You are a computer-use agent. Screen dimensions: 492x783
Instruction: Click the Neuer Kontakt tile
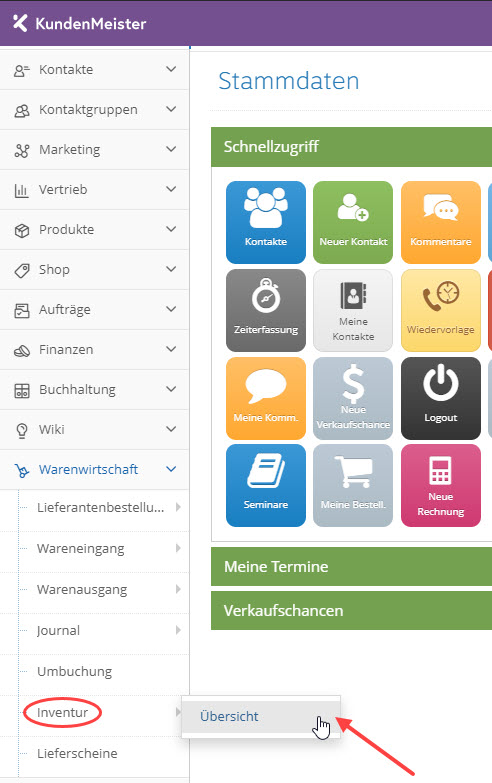[353, 222]
